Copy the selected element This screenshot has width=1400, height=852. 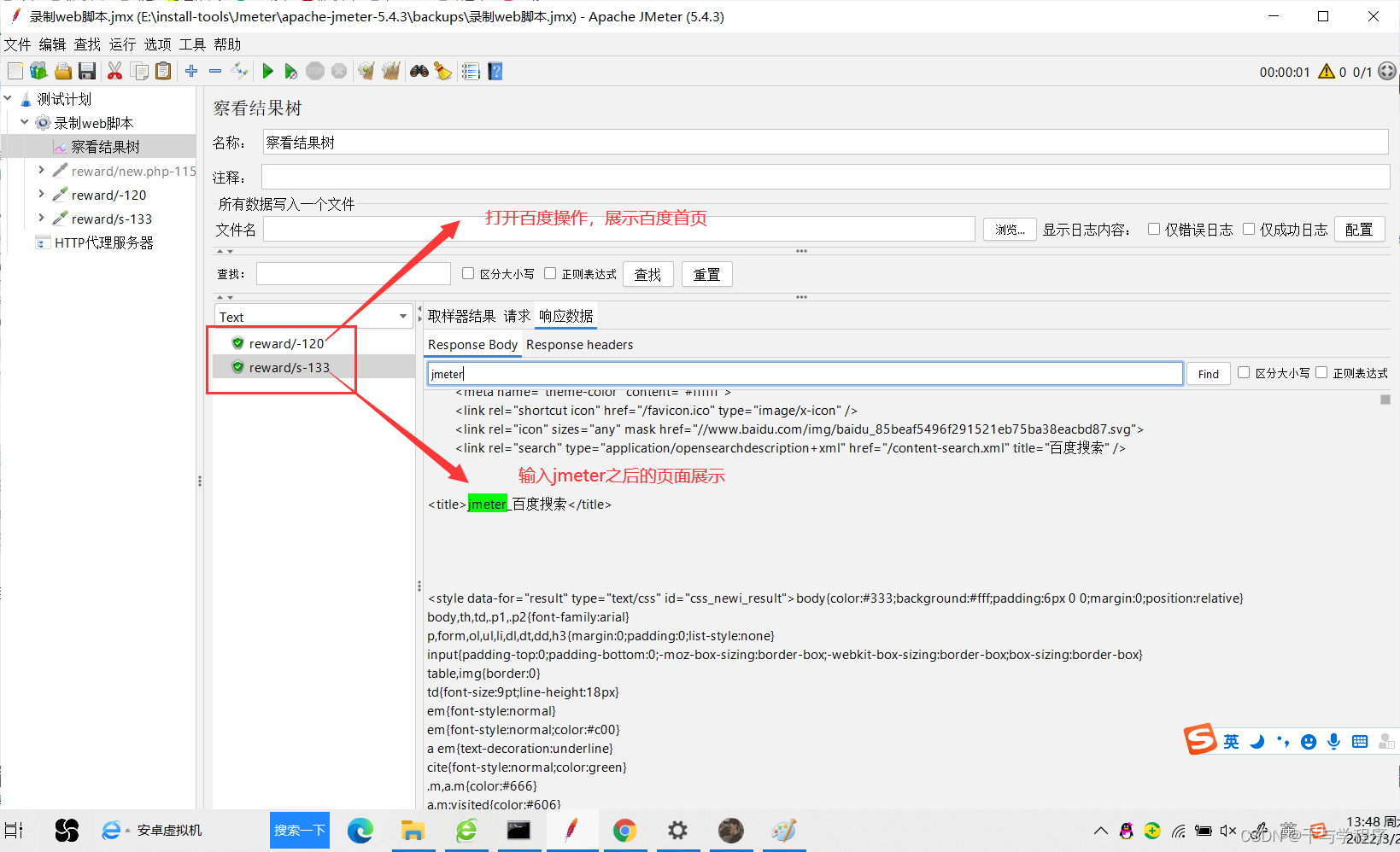[139, 72]
